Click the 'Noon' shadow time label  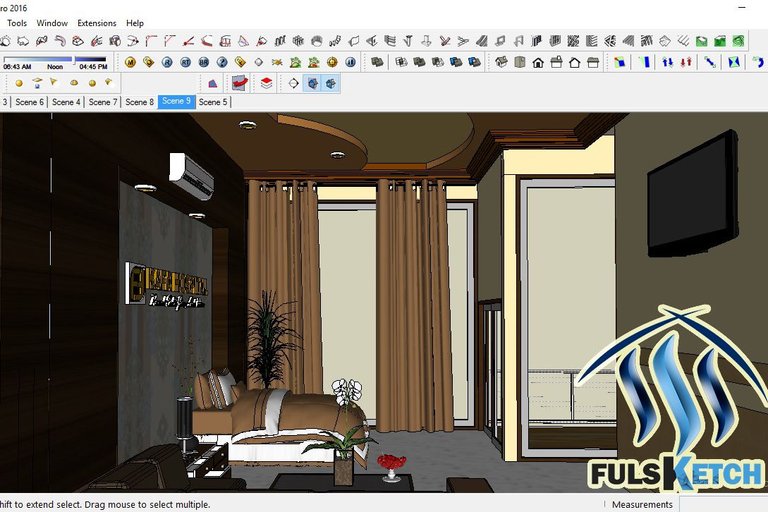(x=55, y=67)
